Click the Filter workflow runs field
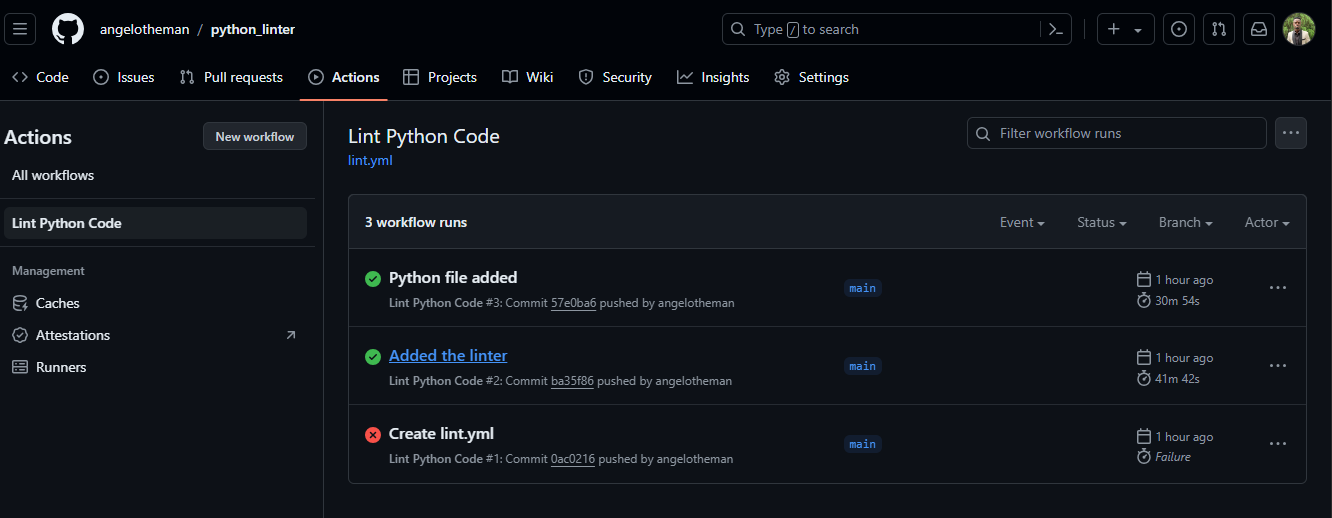The height and width of the screenshot is (518, 1332). [1117, 133]
